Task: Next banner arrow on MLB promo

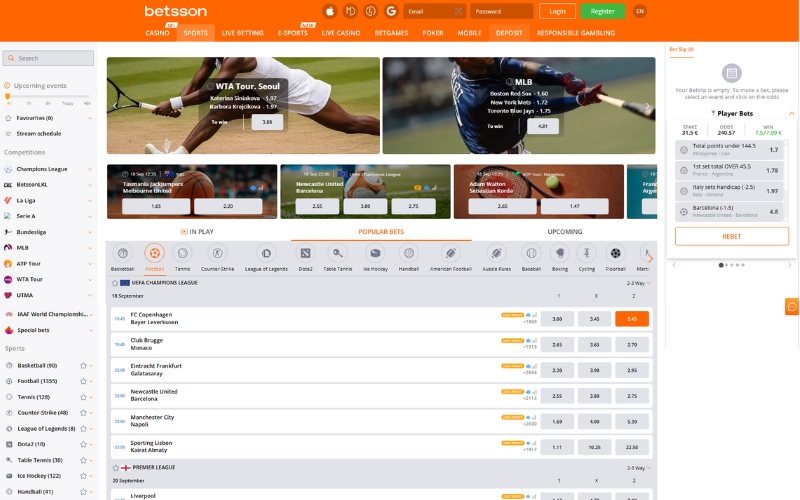Action: click(x=647, y=106)
